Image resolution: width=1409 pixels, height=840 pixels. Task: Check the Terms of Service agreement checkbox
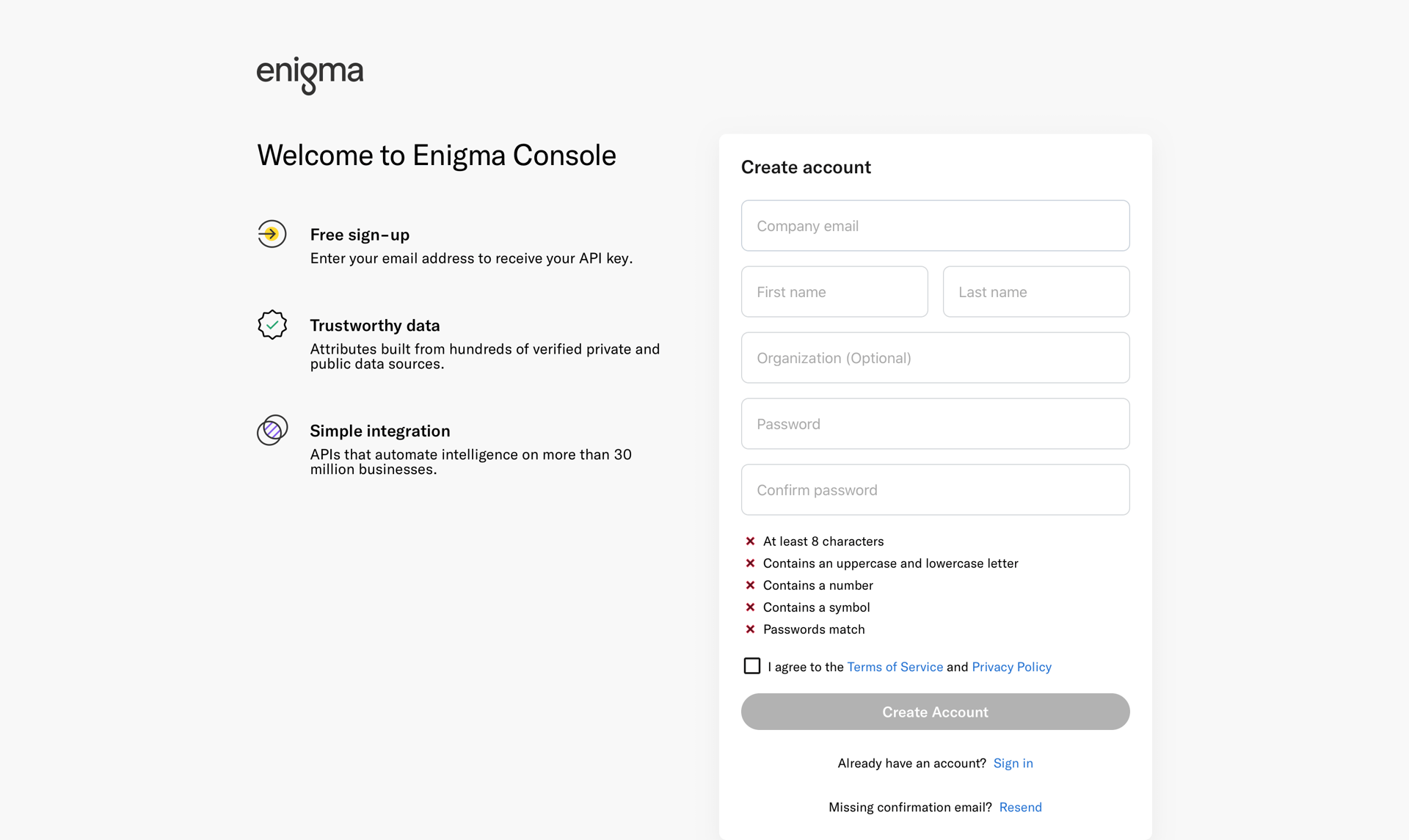click(751, 665)
